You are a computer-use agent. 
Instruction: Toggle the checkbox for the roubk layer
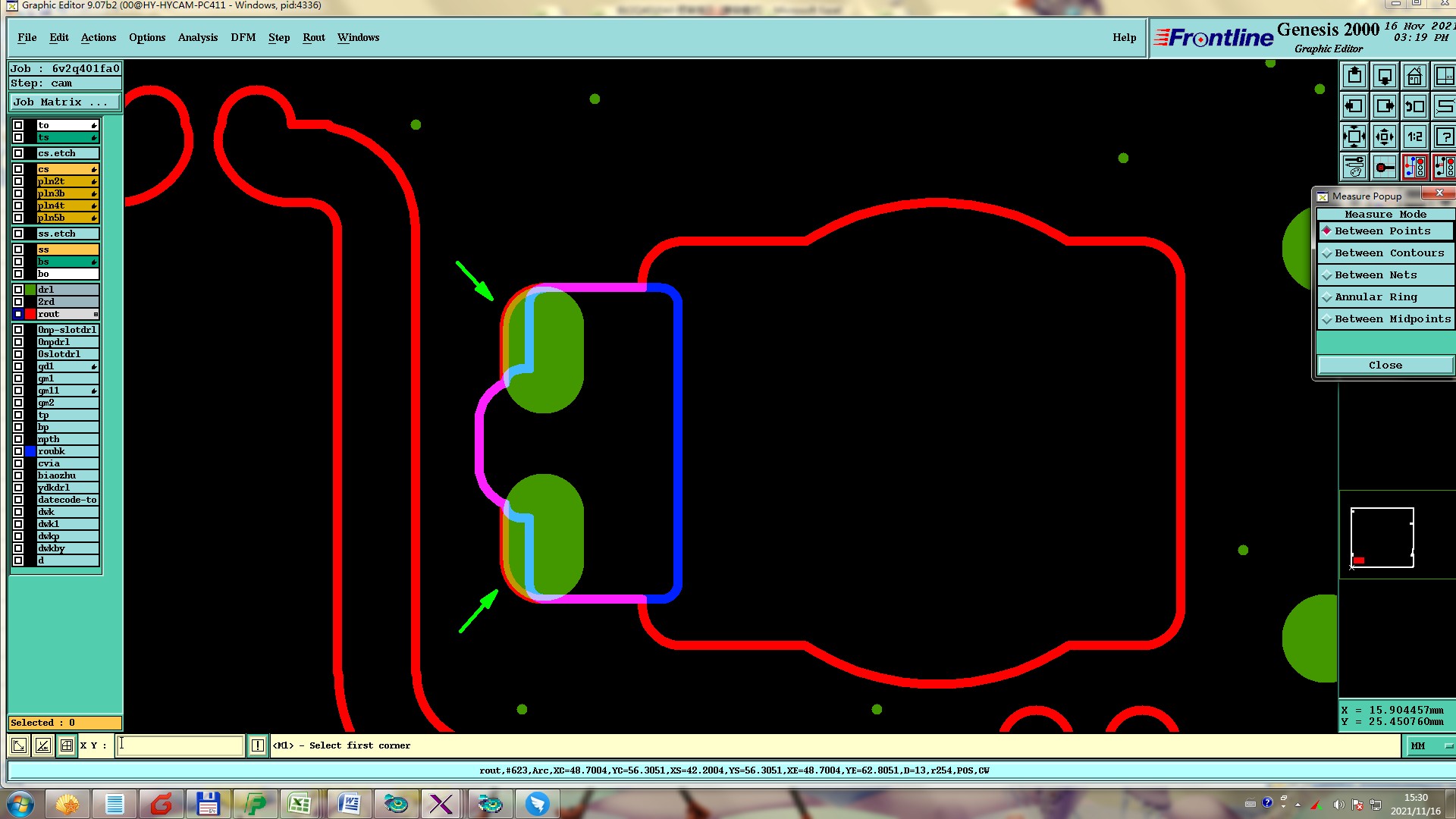click(x=18, y=451)
